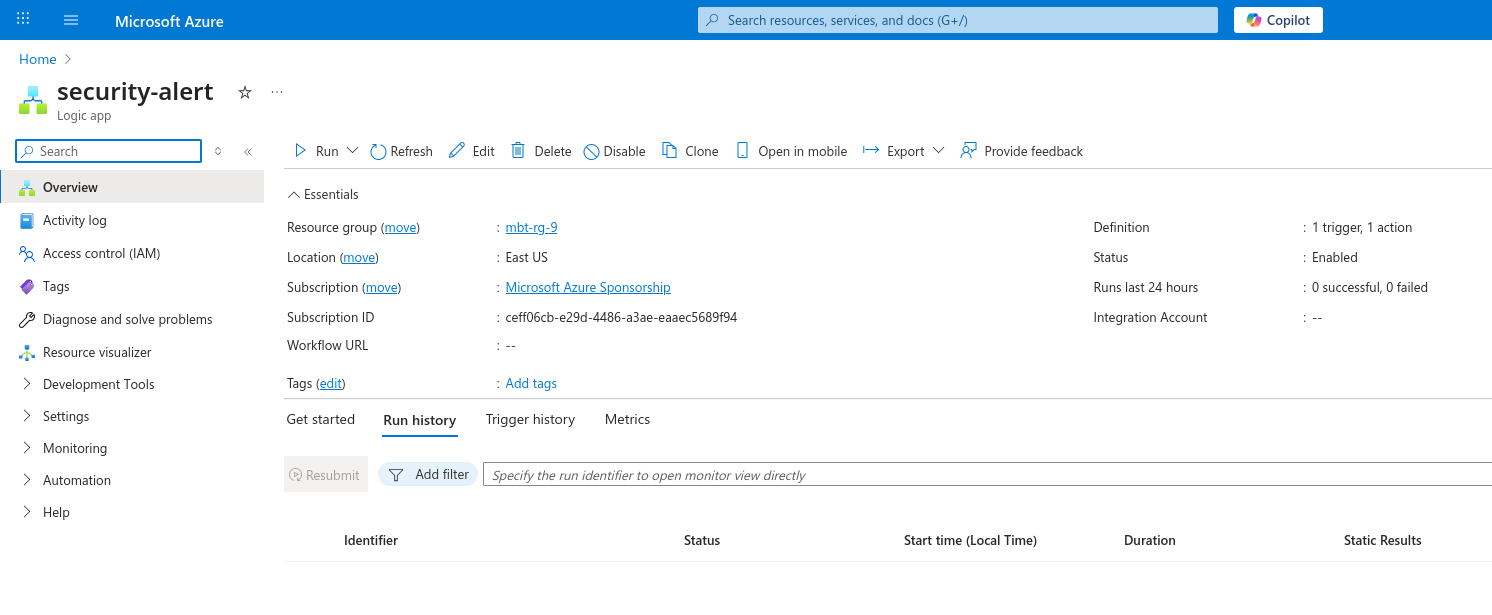Screen dimensions: 1492x615
Task: Click '0 successful, 0 failed' runs value
Action: click(1370, 288)
